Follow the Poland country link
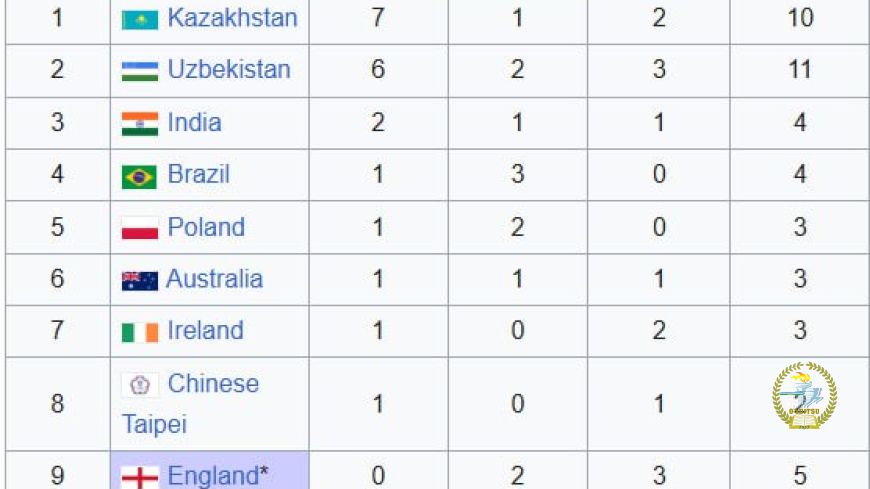The height and width of the screenshot is (489, 870). pos(206,226)
